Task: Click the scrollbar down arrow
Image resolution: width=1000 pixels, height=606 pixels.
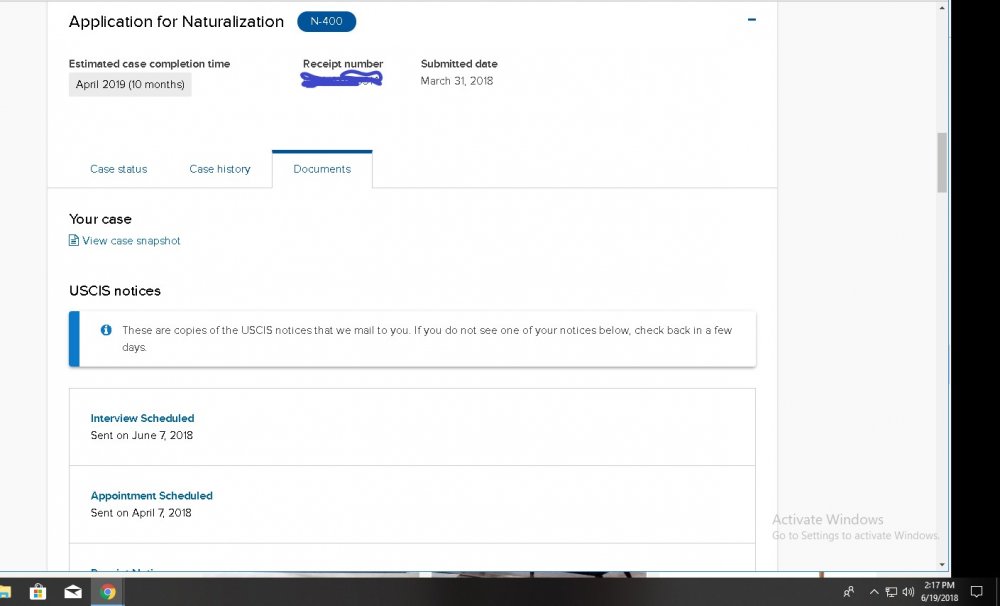Action: click(942, 565)
